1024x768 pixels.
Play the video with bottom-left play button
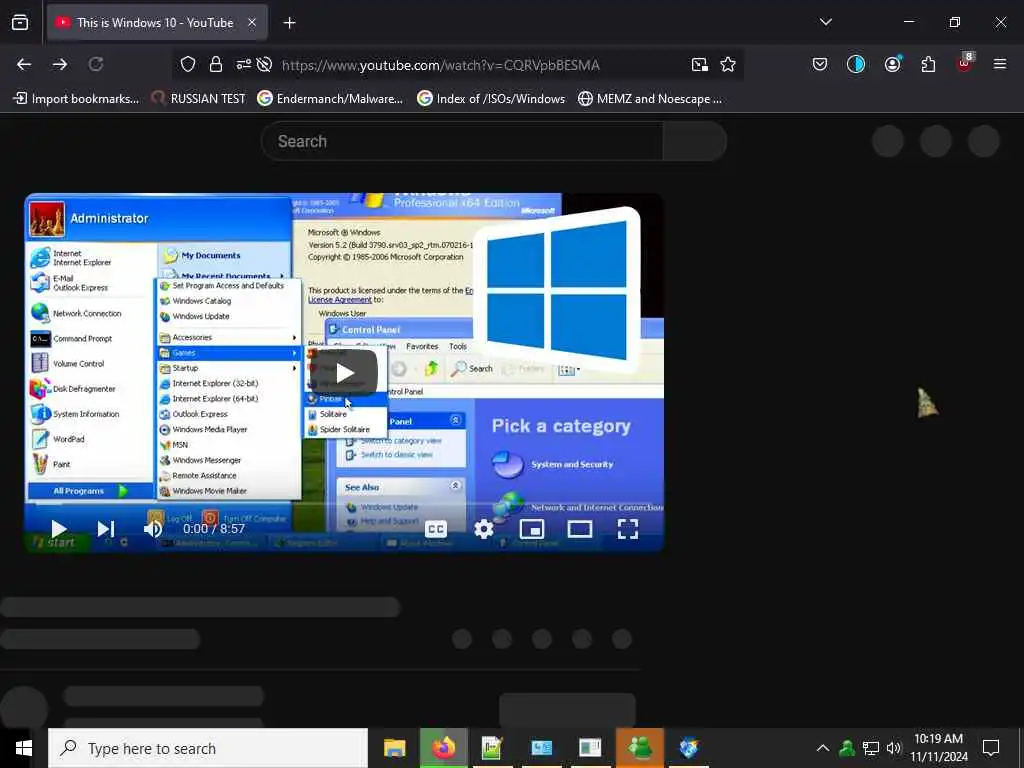58,528
